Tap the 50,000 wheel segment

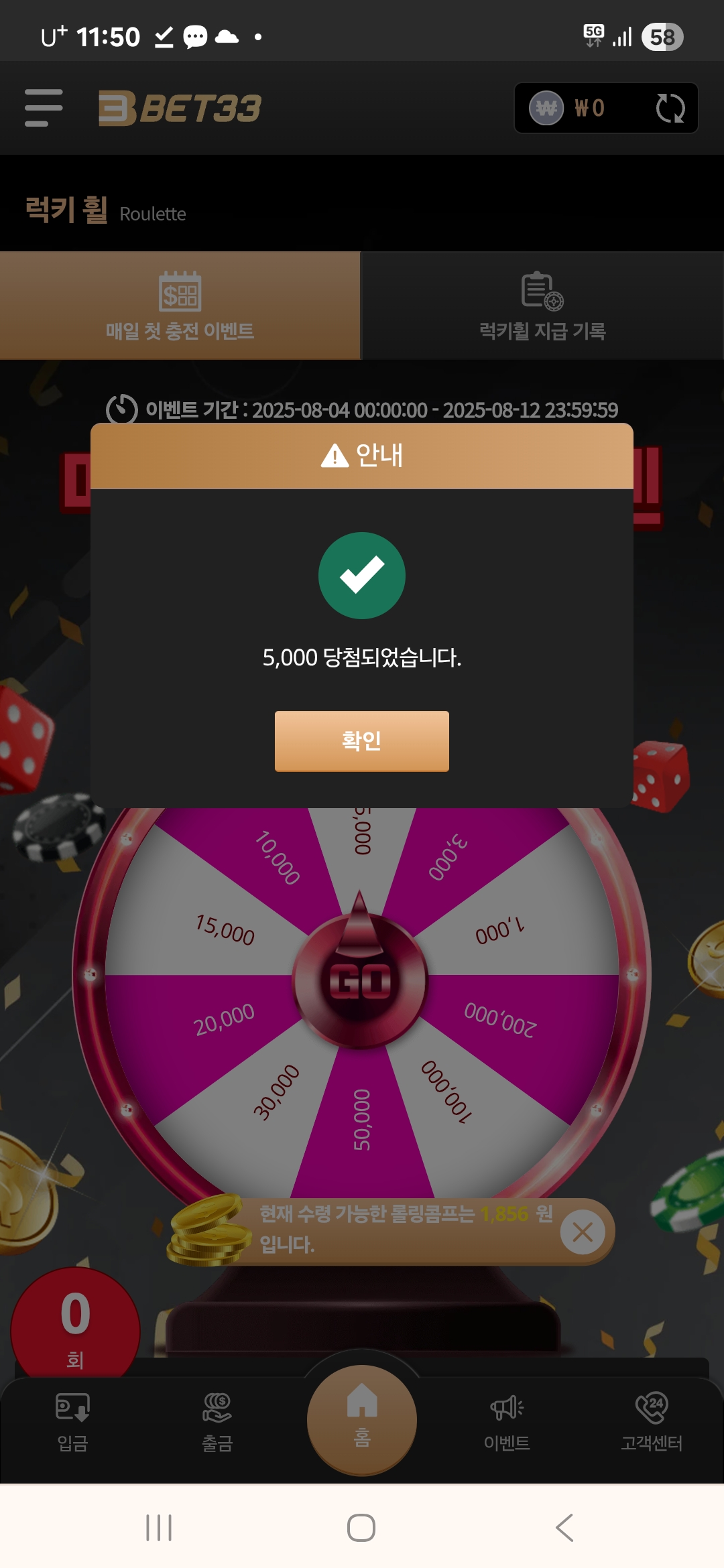[x=362, y=1119]
